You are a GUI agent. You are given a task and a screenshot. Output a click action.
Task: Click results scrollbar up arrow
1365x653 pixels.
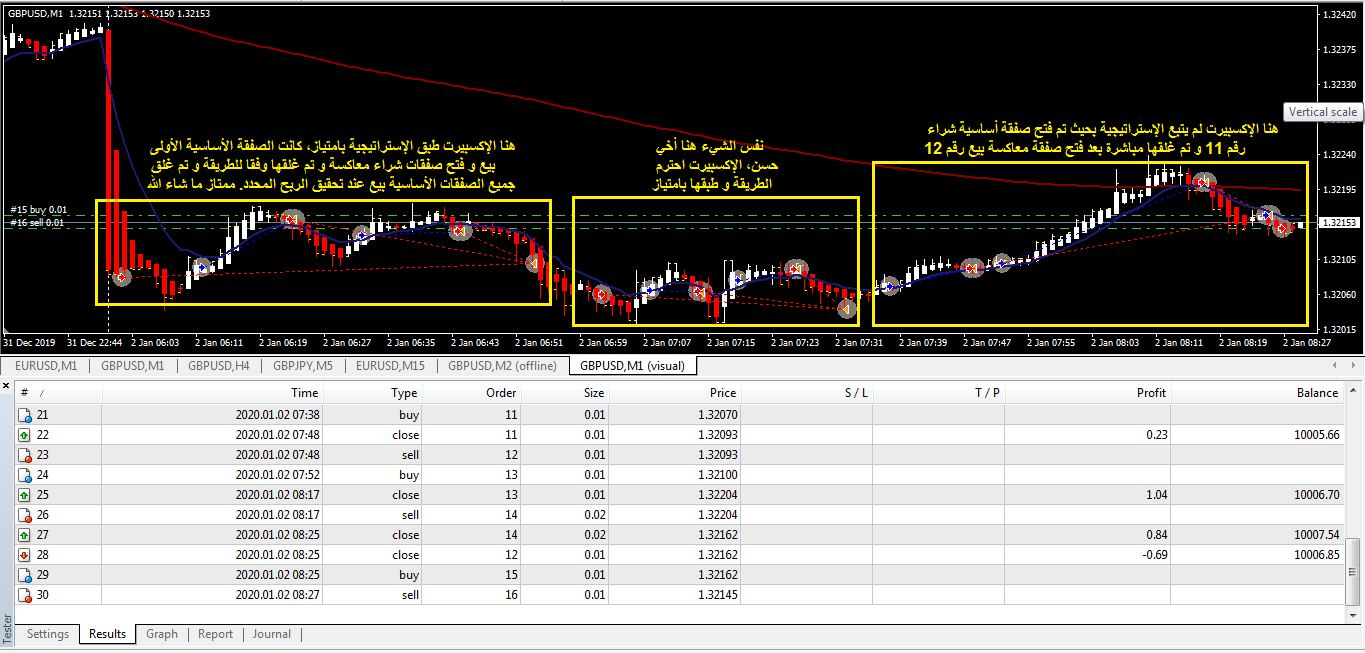point(1354,392)
